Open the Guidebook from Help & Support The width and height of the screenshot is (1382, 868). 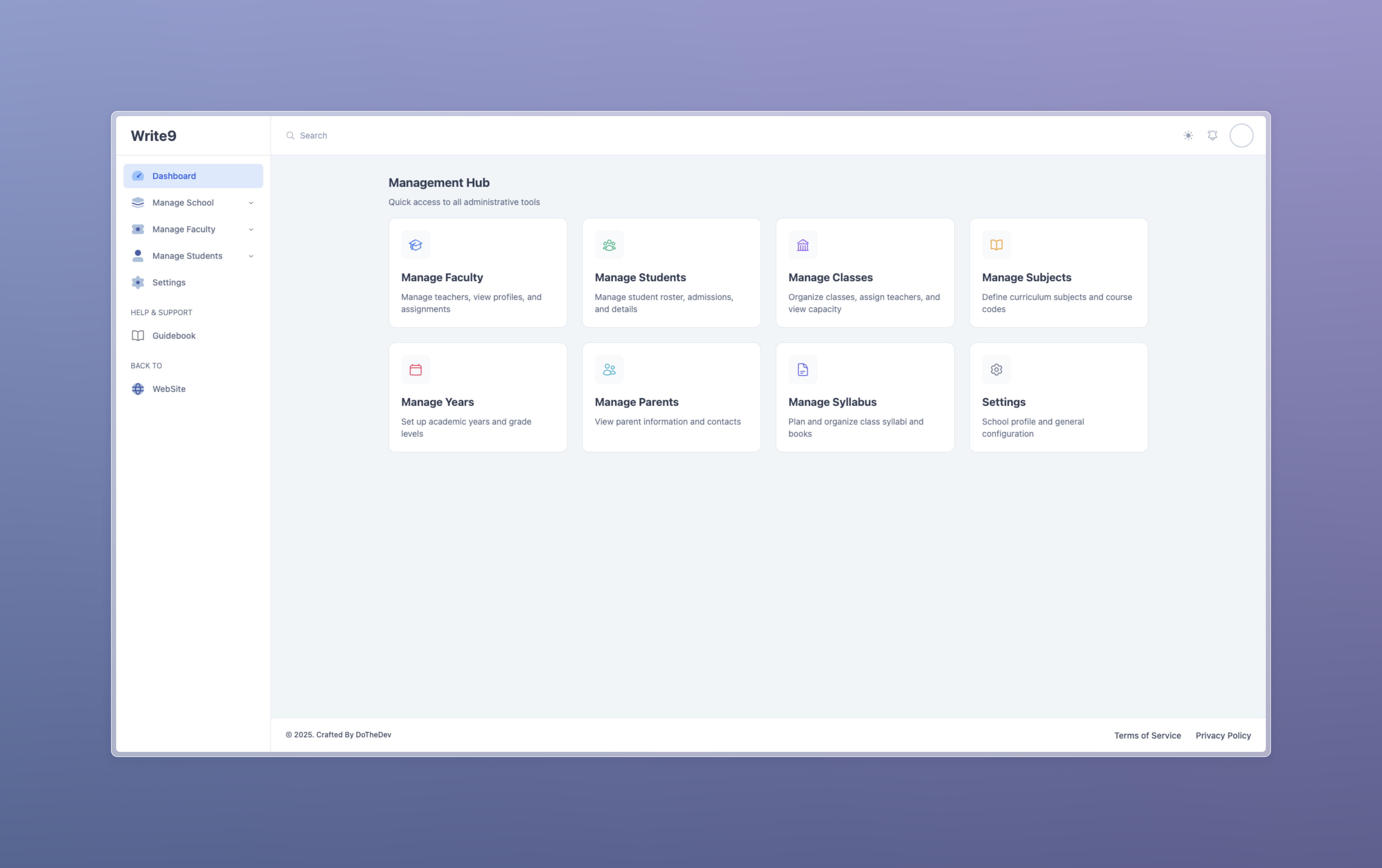[x=173, y=335]
